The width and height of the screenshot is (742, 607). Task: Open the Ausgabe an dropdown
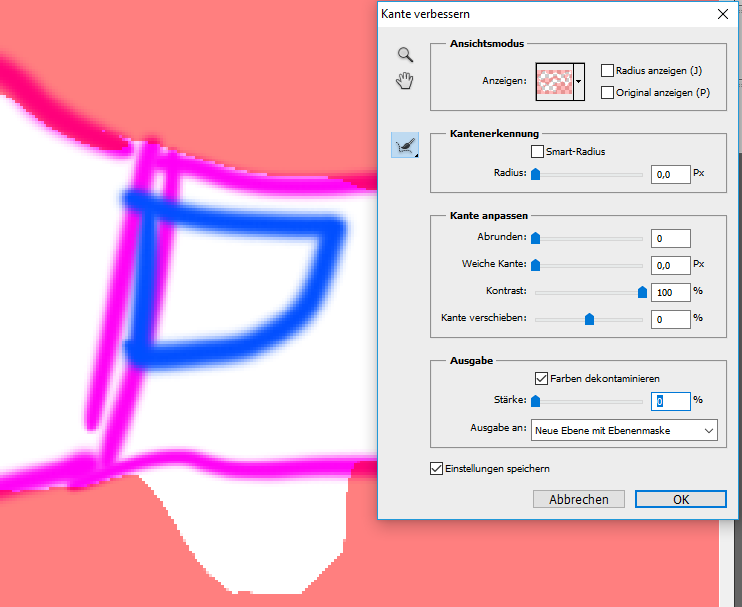click(x=624, y=431)
